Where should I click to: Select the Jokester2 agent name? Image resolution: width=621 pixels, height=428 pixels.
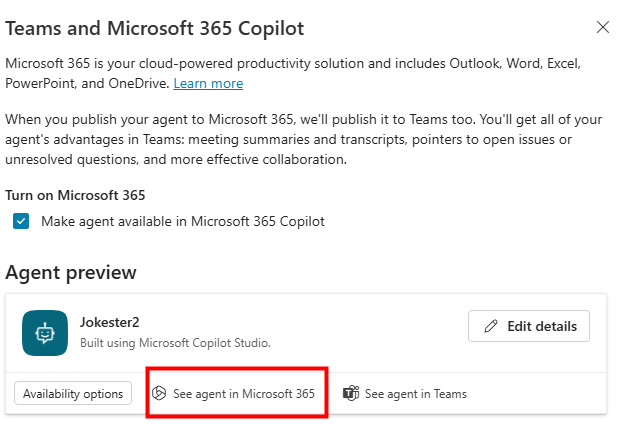[x=109, y=324]
